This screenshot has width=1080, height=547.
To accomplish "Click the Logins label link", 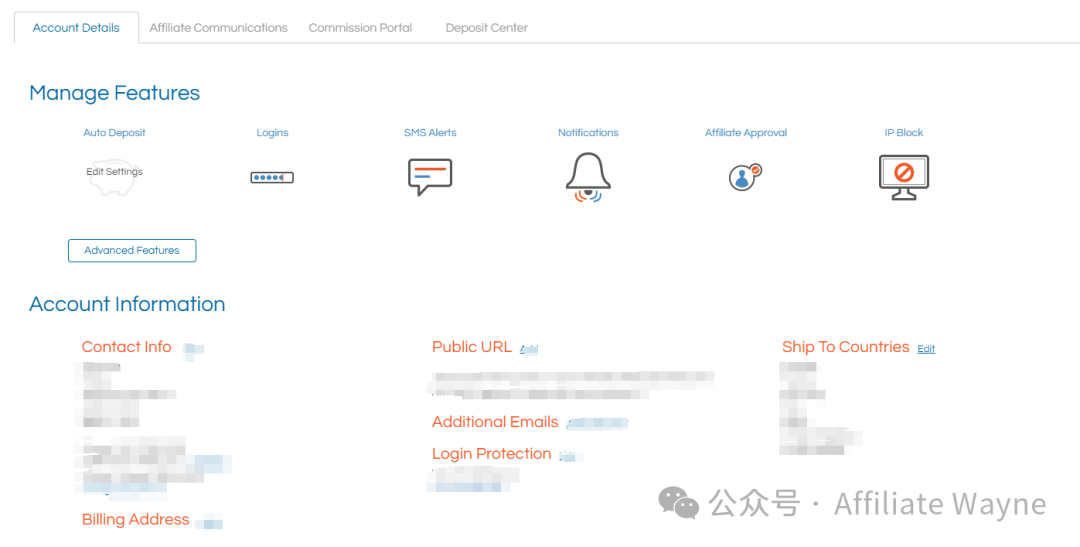I will (x=272, y=132).
